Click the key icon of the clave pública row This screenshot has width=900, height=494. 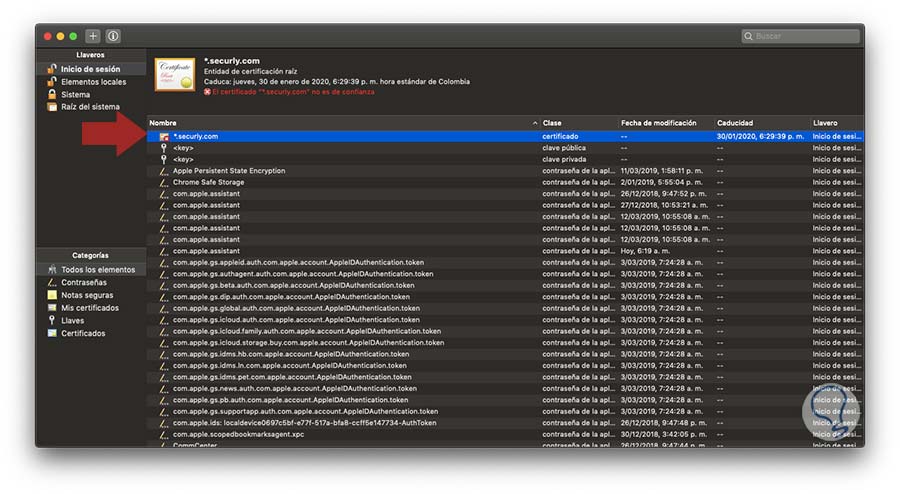(164, 148)
